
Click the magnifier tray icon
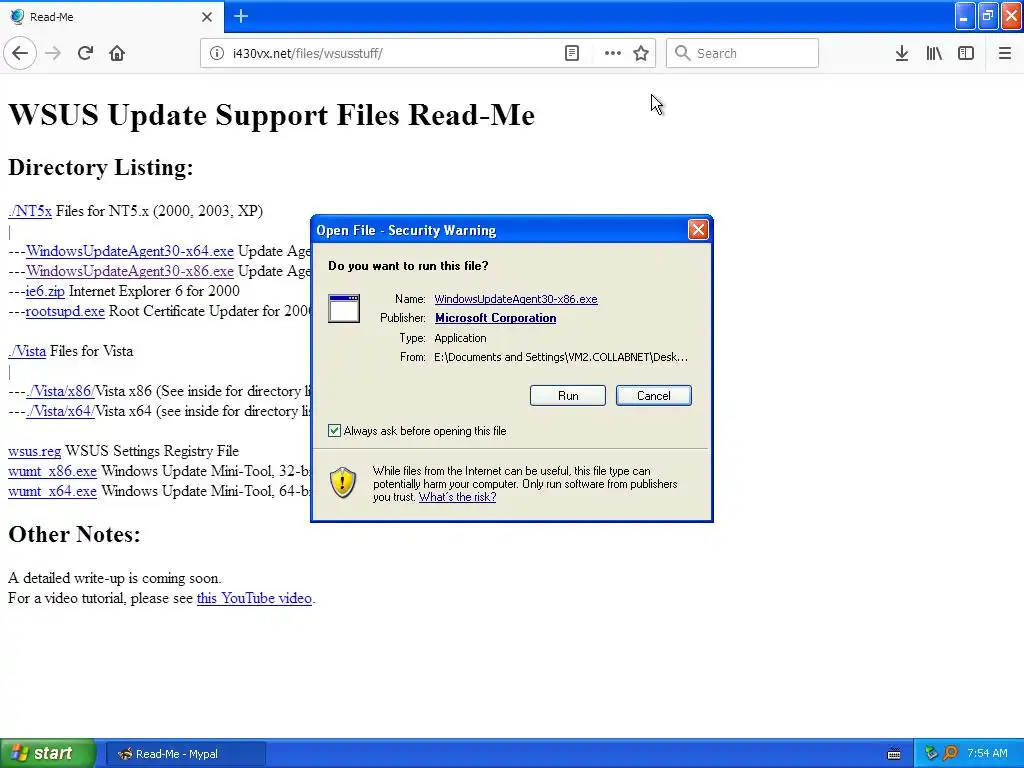(x=950, y=753)
